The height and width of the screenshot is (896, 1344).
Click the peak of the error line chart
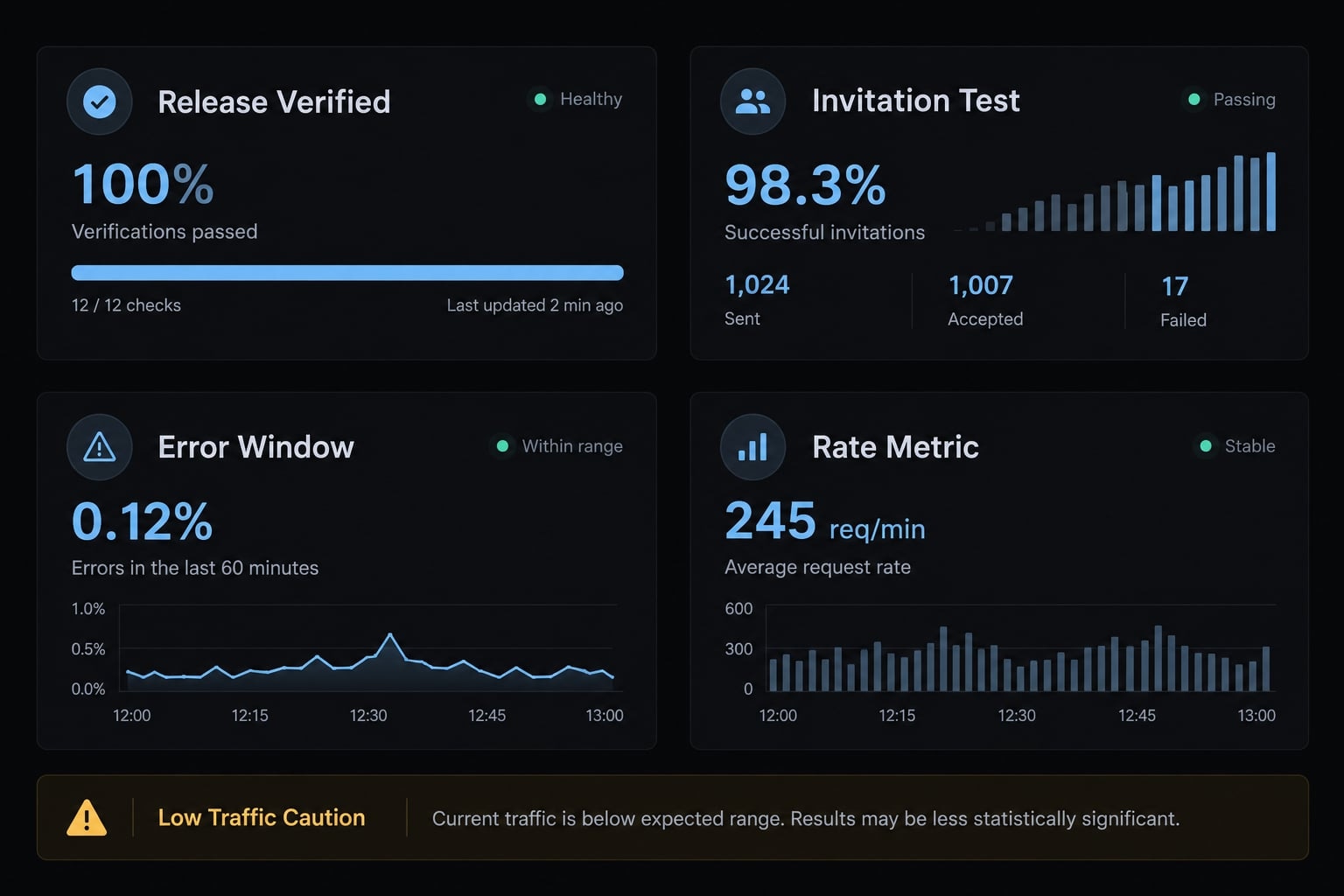click(x=390, y=635)
